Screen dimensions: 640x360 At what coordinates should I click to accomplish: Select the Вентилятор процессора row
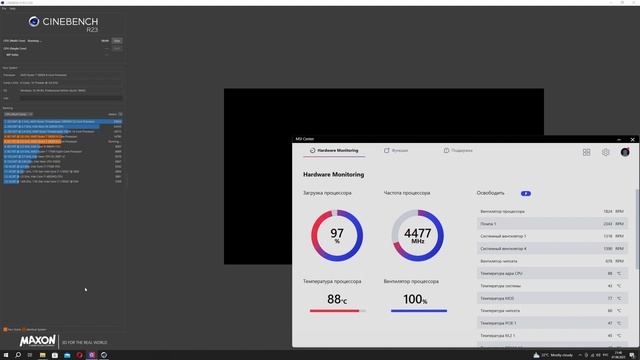point(552,211)
